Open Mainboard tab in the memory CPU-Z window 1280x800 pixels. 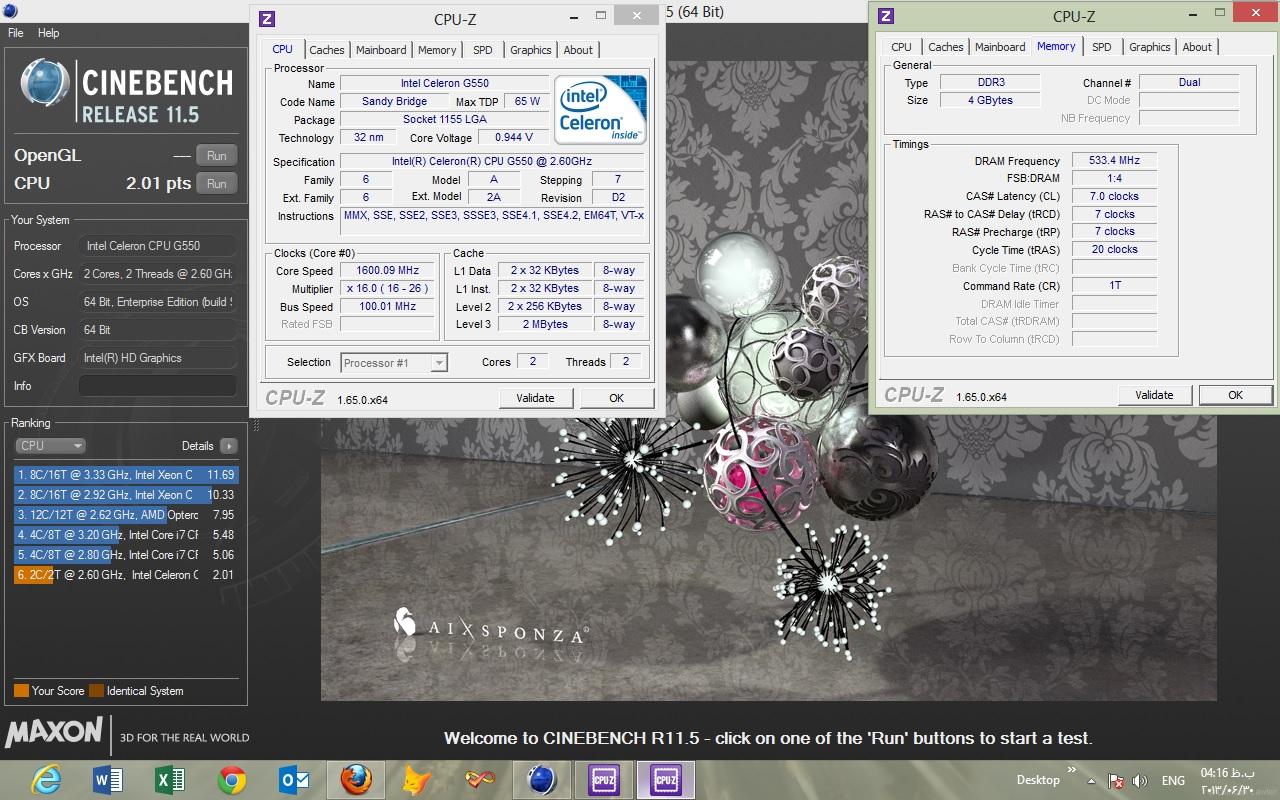tap(1000, 47)
